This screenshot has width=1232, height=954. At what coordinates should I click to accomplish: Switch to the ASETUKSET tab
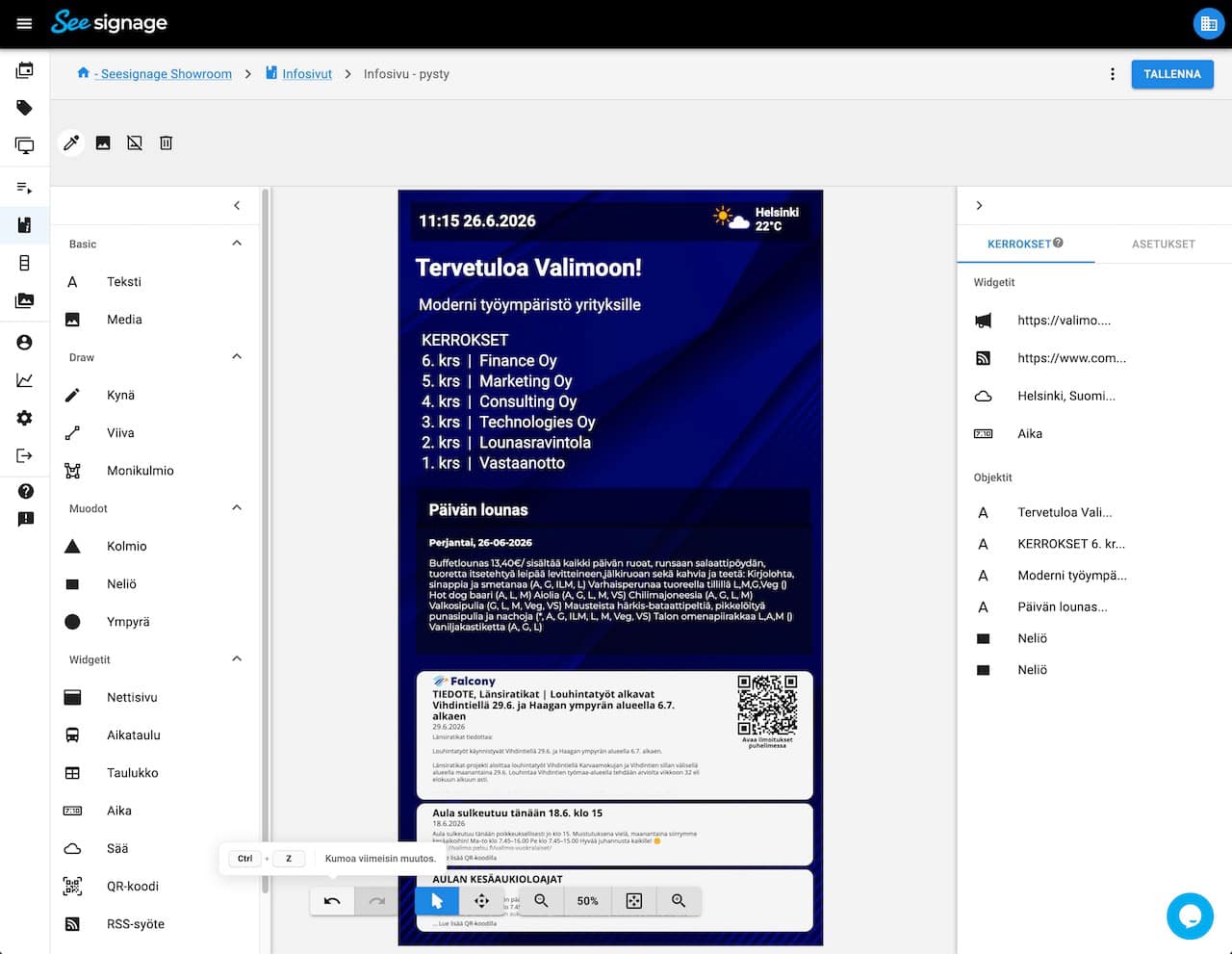click(x=1164, y=244)
